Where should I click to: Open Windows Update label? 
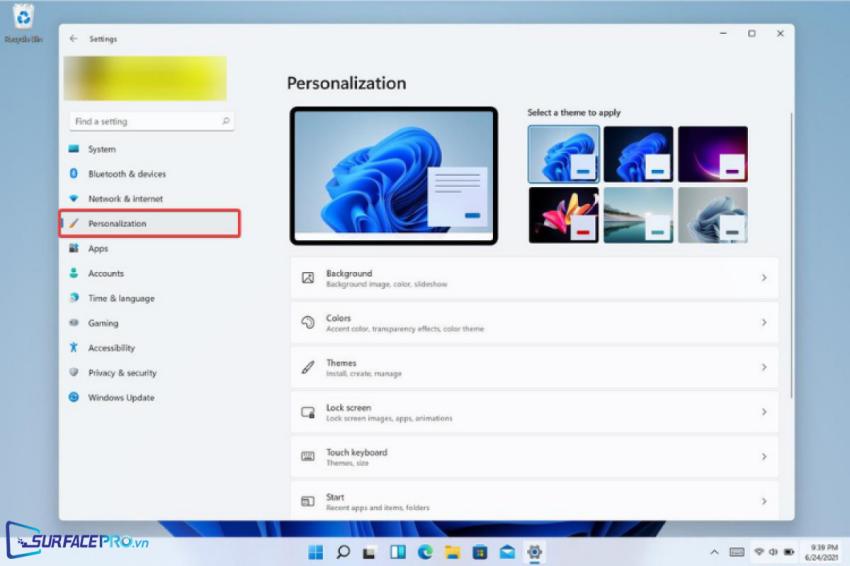[121, 397]
